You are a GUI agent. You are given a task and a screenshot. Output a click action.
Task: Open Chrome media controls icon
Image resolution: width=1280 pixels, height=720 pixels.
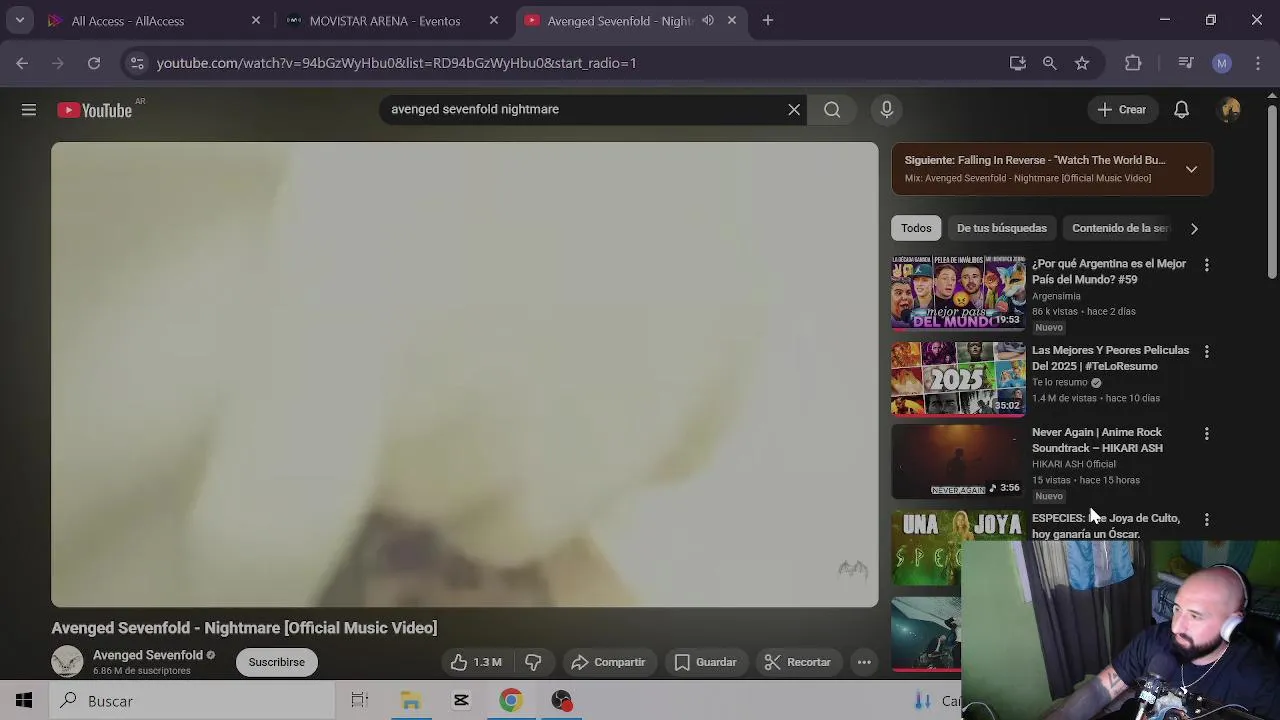click(x=1186, y=63)
